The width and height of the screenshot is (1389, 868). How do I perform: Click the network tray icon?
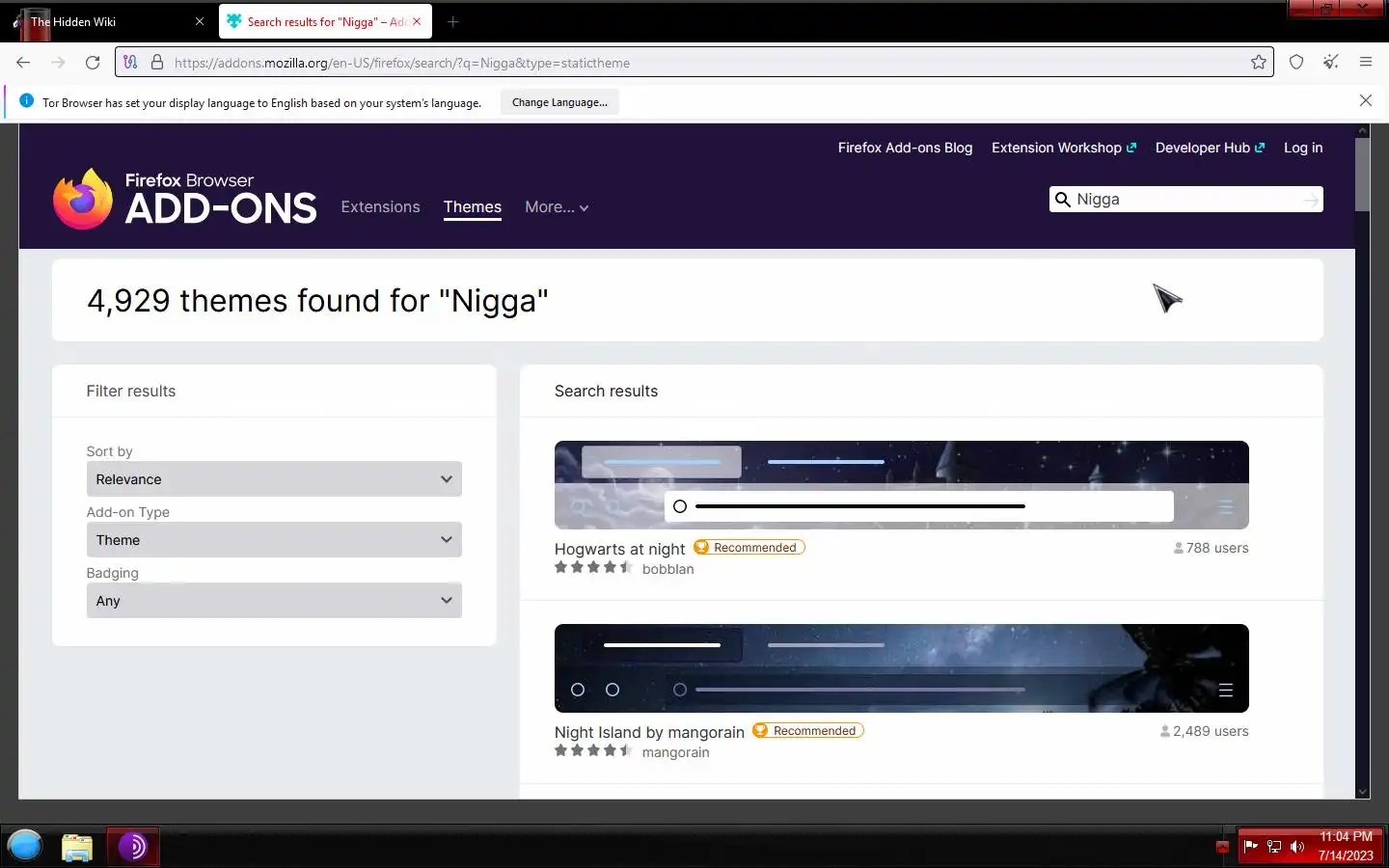1274,847
